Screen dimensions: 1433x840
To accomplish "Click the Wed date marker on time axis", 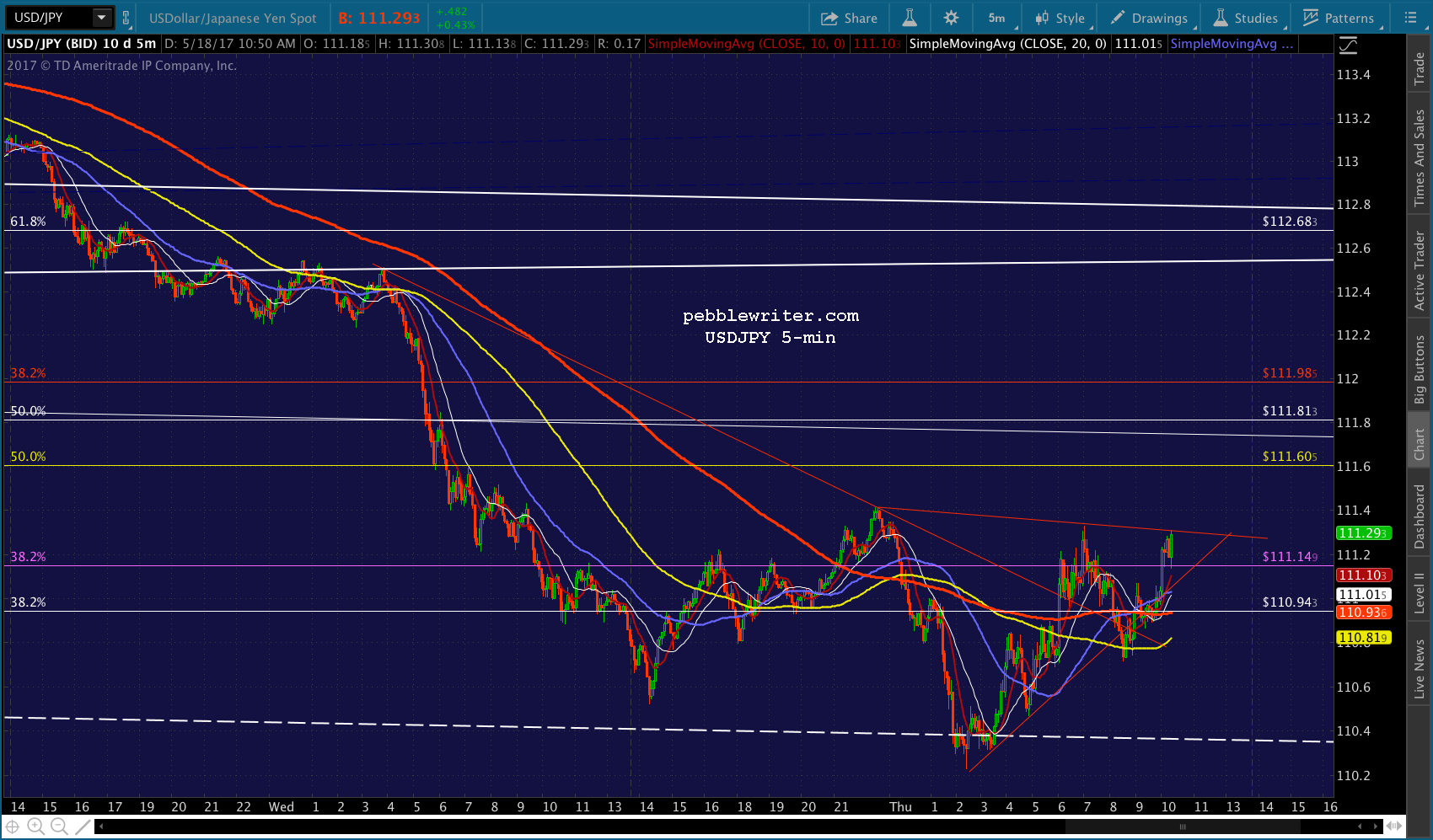I will 282,807.
